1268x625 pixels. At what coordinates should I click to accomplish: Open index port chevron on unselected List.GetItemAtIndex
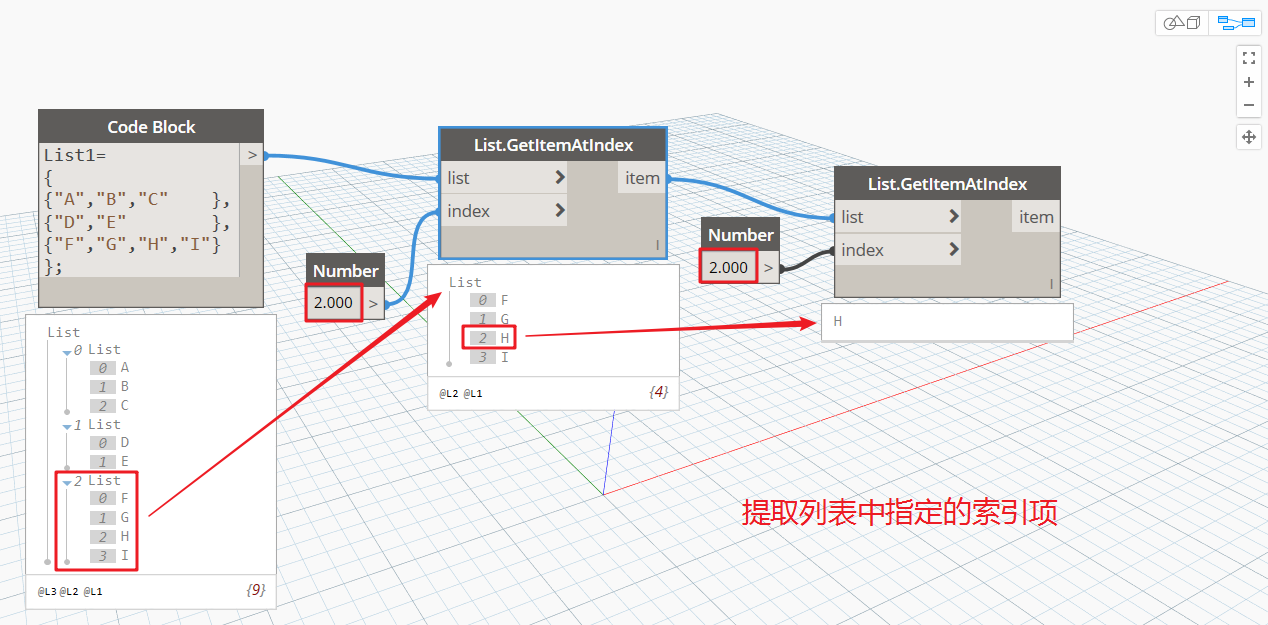point(954,250)
